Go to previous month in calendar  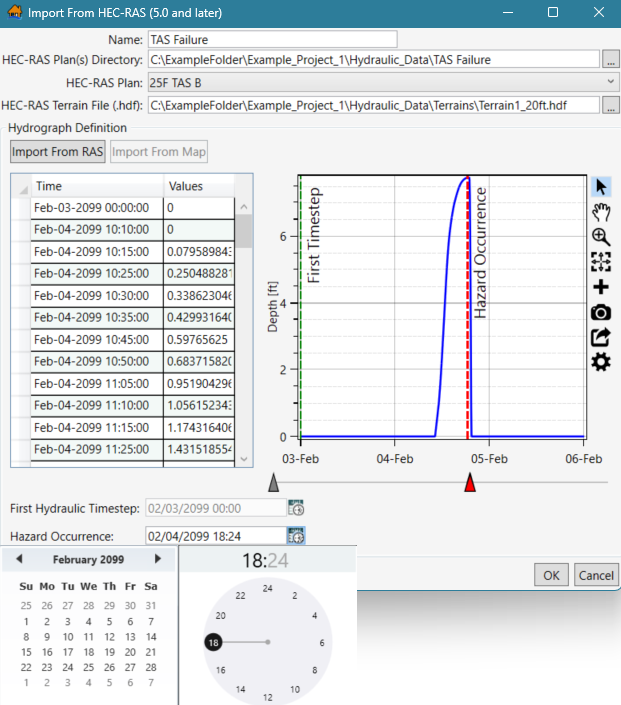pos(19,559)
